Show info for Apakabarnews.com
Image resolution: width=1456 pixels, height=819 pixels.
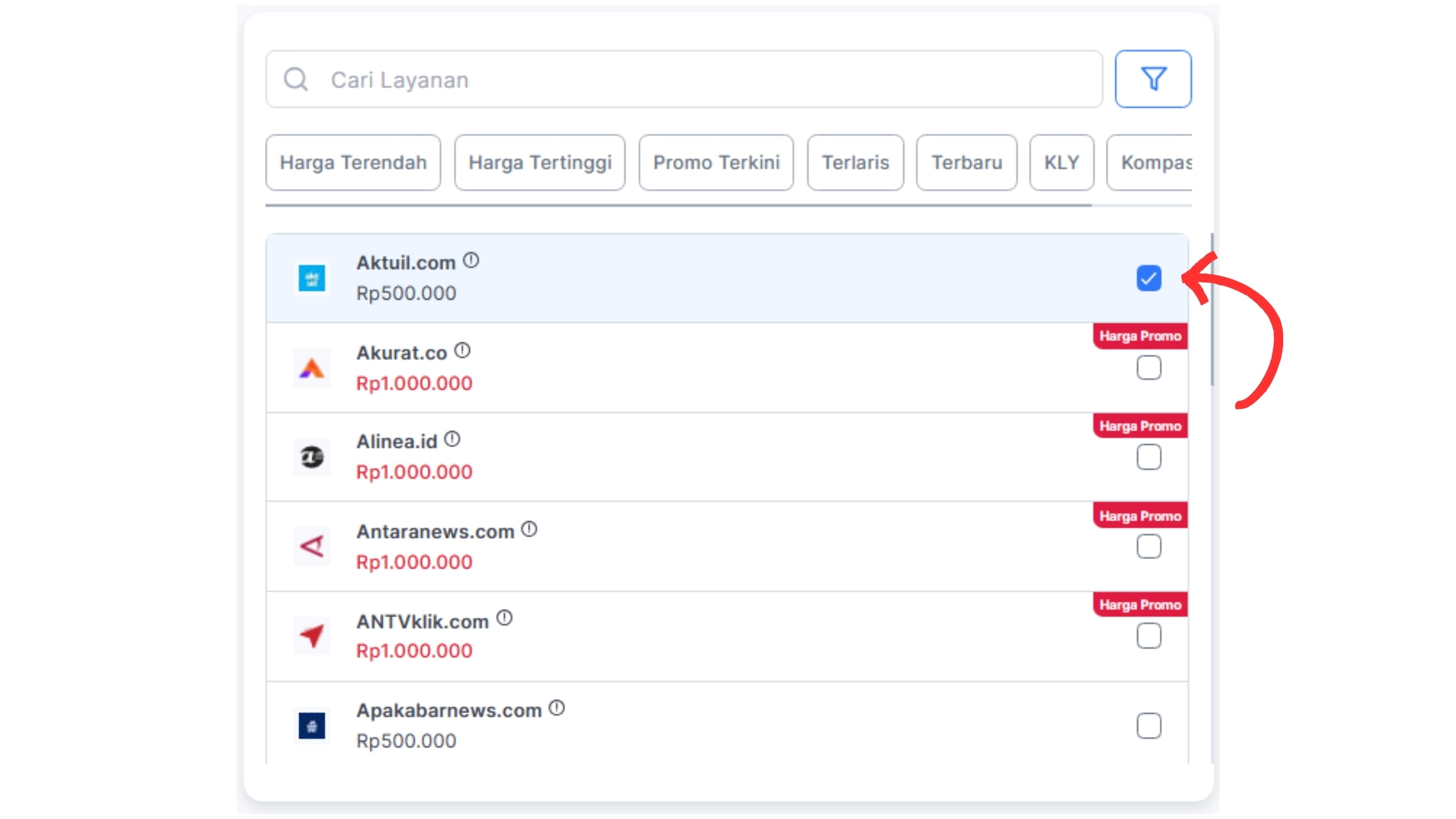557,708
